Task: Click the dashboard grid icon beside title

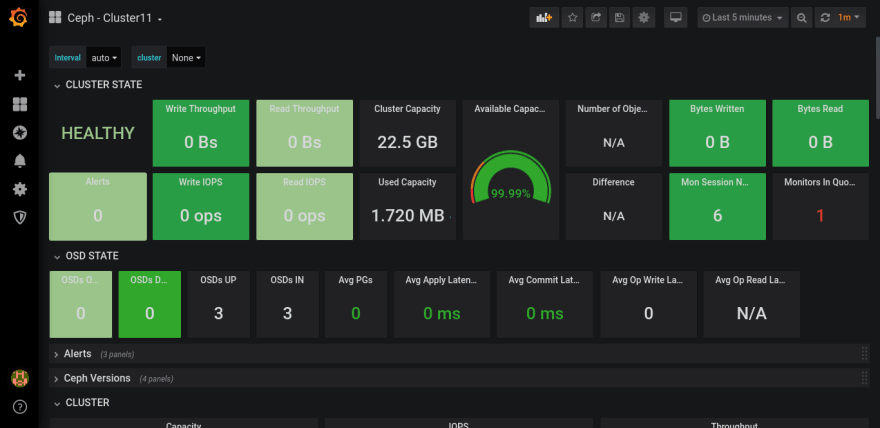Action: pos(55,17)
